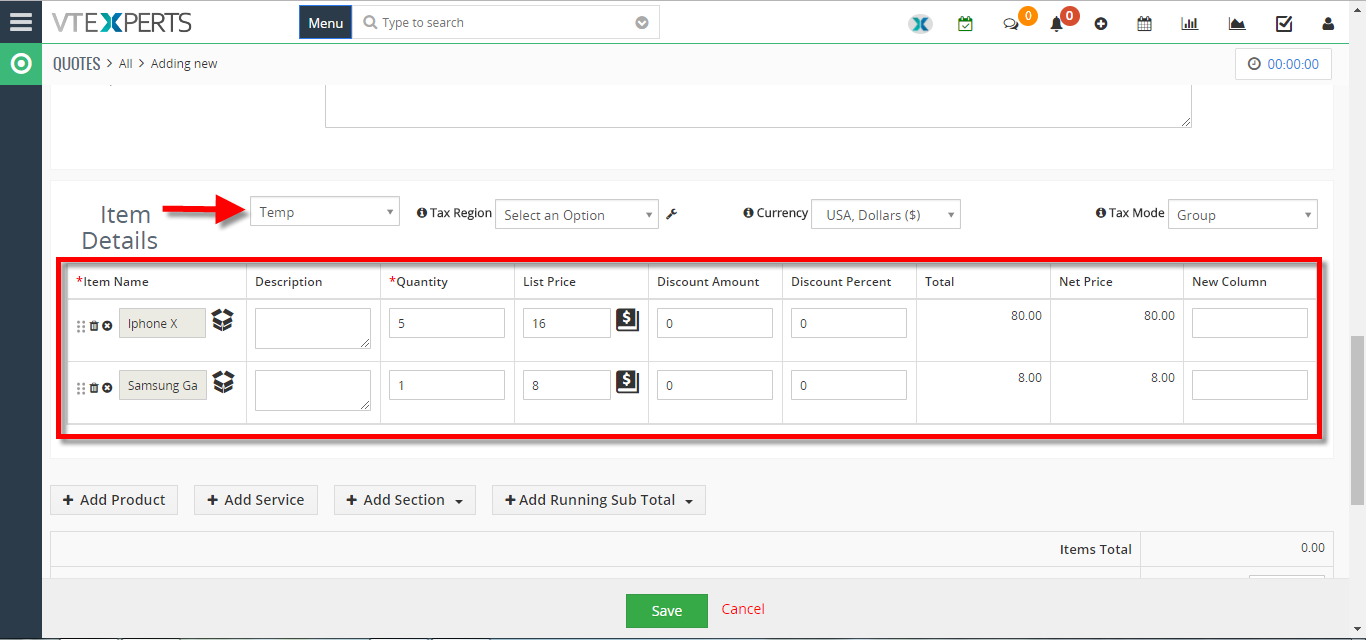Click the VTExperts logo
Image resolution: width=1366 pixels, height=640 pixels.
tap(123, 22)
